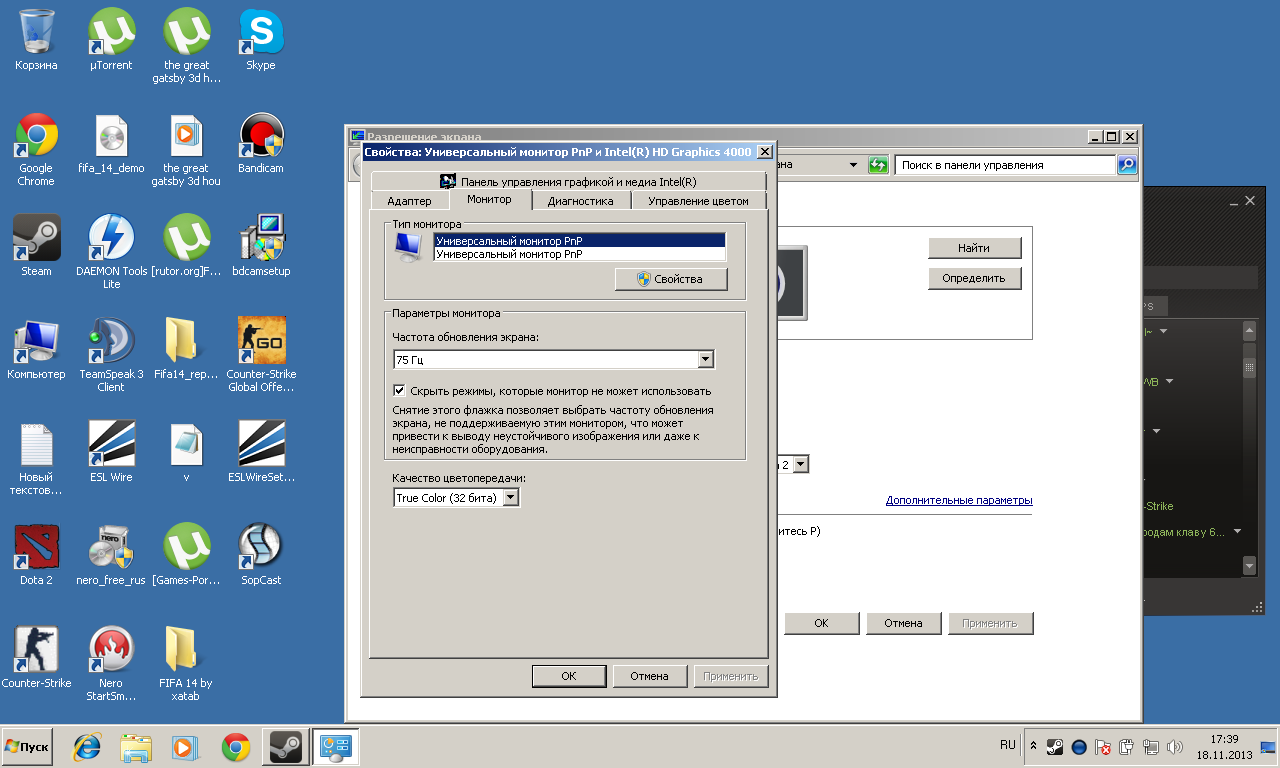The width and height of the screenshot is (1280, 768).
Task: Select the first Универсальный монитор PnP entry
Action: coord(580,241)
